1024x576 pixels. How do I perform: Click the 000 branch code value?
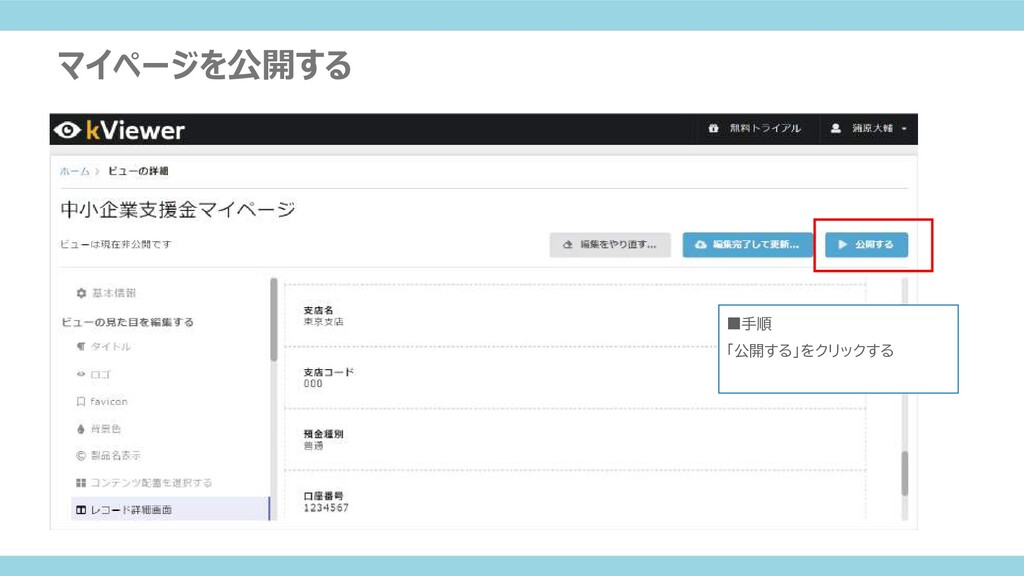click(313, 384)
